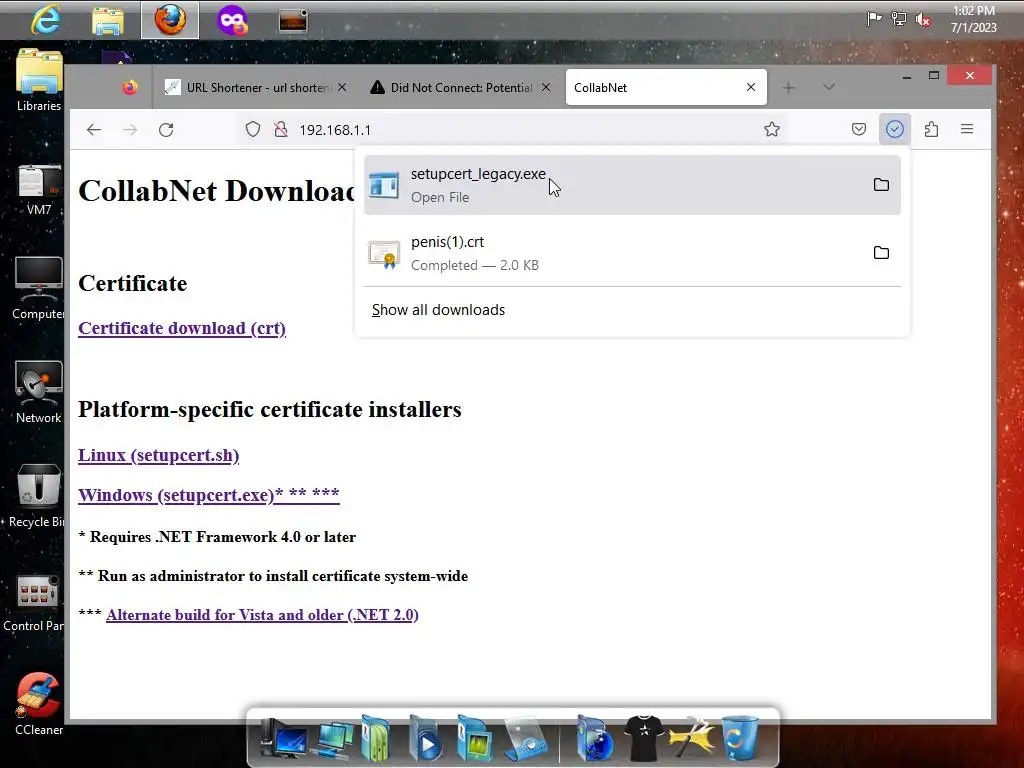This screenshot has height=768, width=1024.
Task: Open the white disc drive icon in the dock
Action: click(x=526, y=739)
